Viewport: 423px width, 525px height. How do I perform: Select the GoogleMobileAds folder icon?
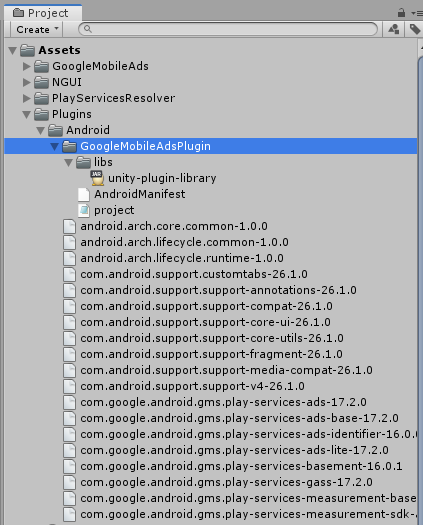pyautogui.click(x=41, y=66)
